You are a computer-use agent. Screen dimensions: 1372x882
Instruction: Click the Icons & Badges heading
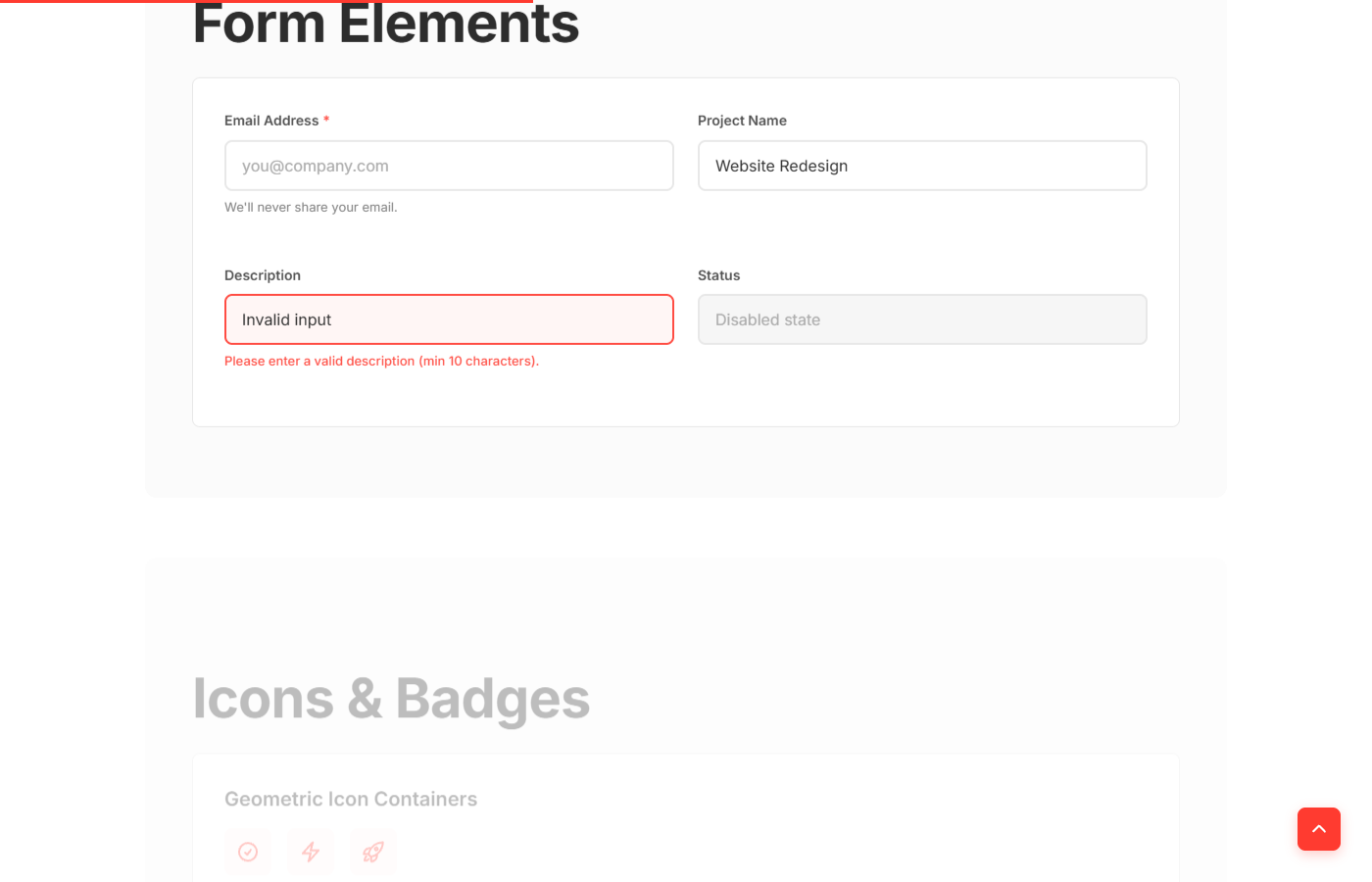click(391, 699)
